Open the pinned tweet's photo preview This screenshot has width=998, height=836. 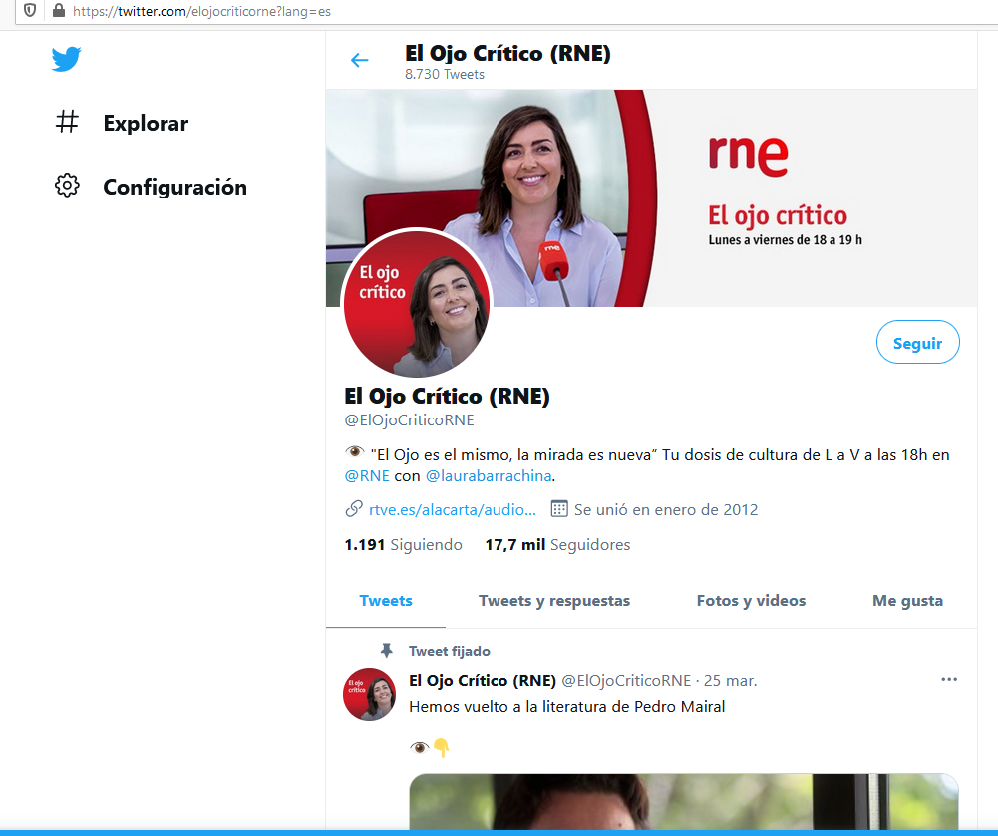[x=684, y=801]
